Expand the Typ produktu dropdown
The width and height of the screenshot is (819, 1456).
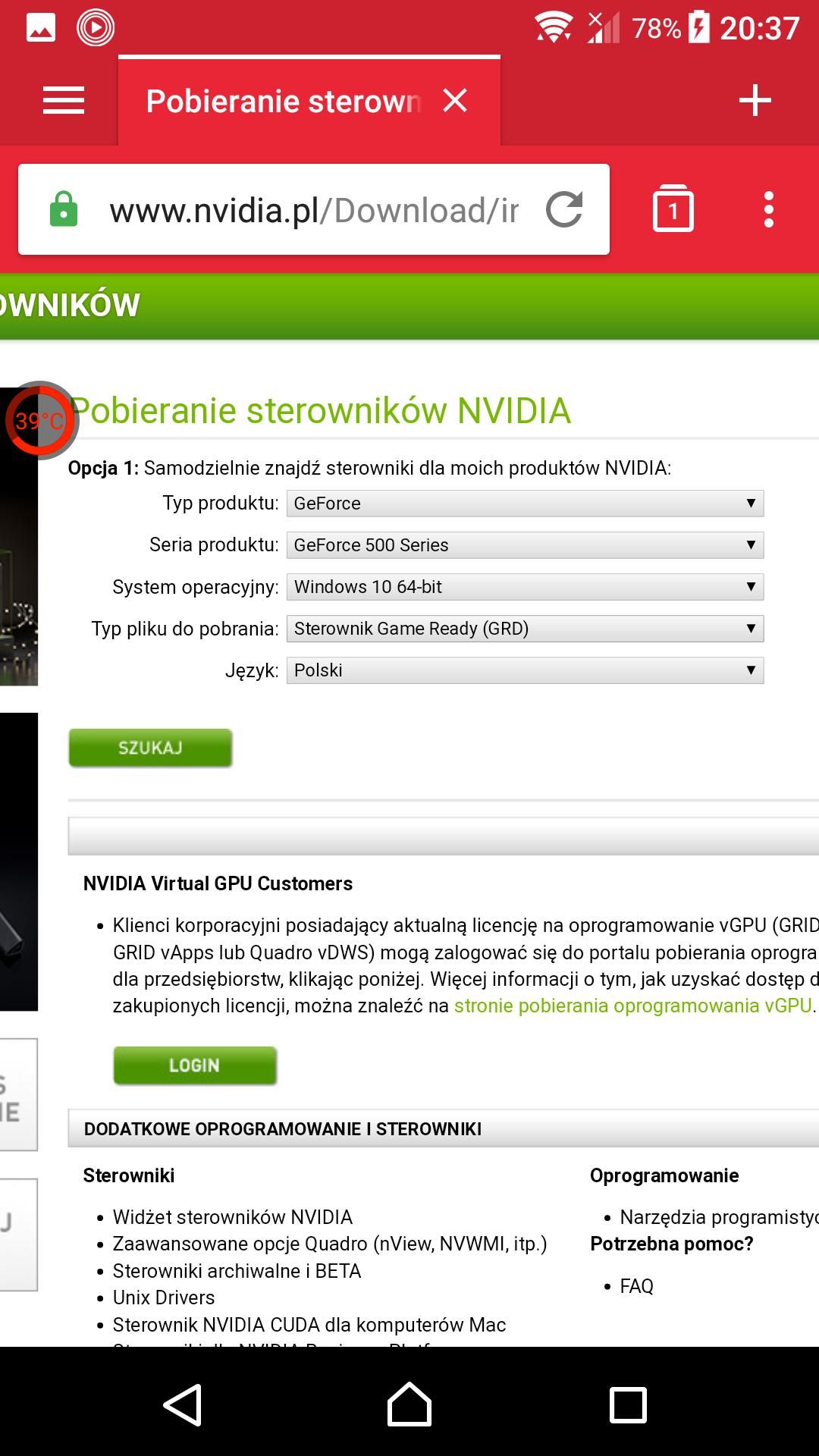pos(524,504)
